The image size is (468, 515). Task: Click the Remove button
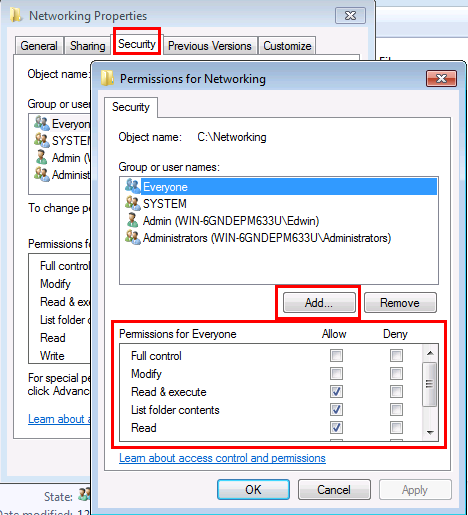(400, 303)
